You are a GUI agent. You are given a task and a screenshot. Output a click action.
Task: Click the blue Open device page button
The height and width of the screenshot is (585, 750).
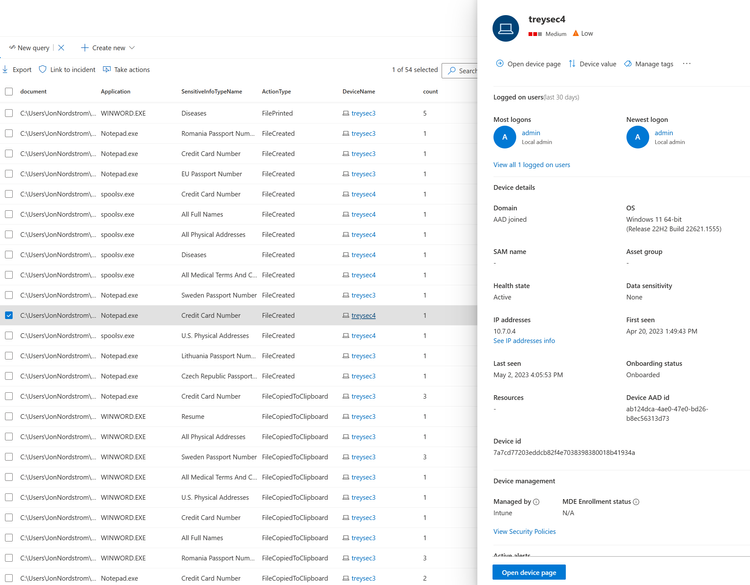(529, 573)
